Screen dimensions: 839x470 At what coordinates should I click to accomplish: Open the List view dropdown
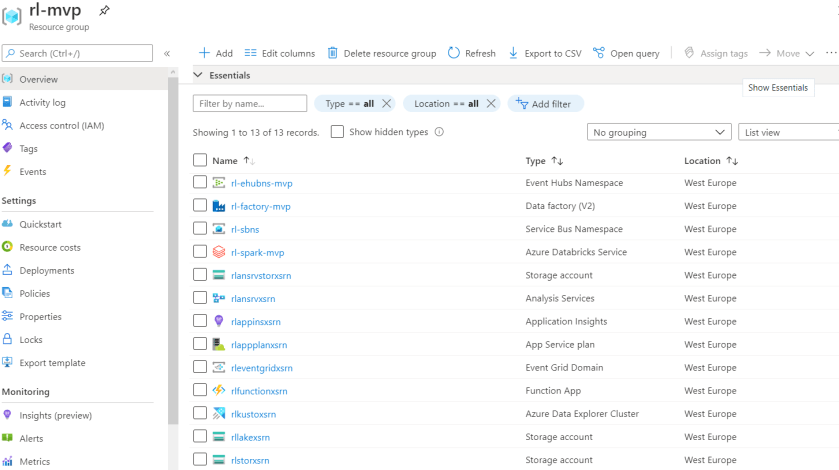point(788,132)
